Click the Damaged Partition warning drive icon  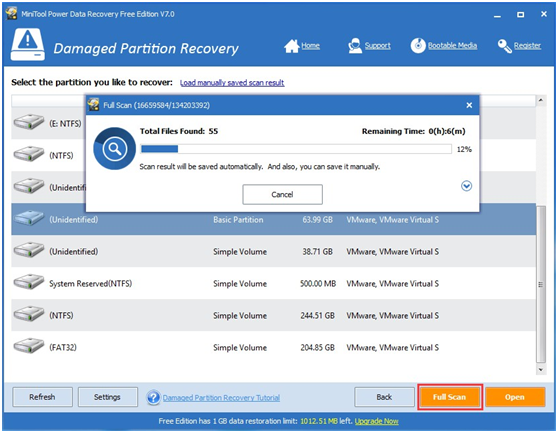28,44
